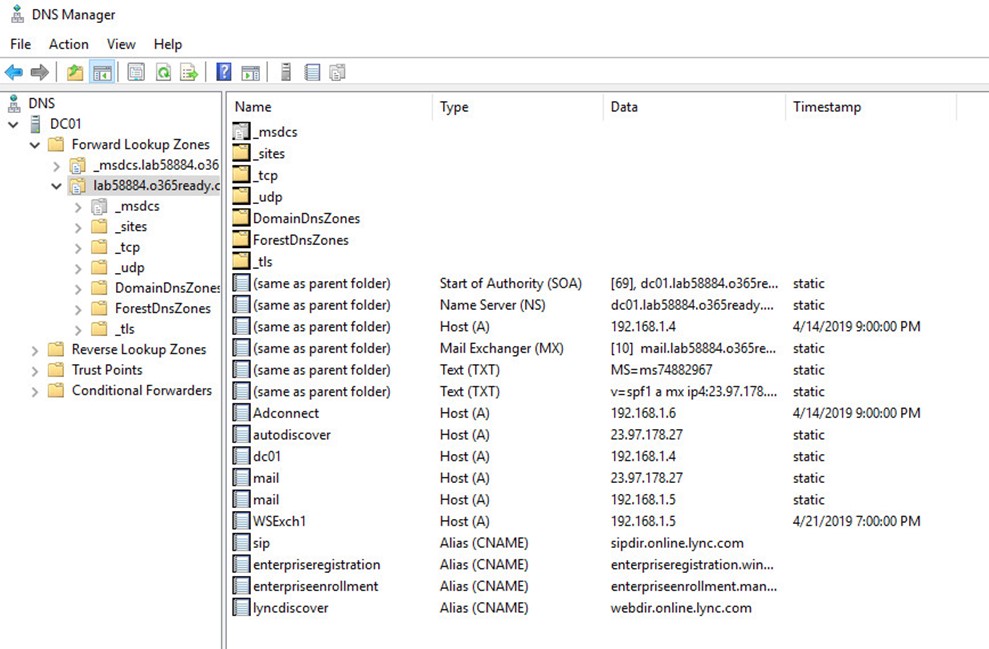Click the DC01 server icon in the tree
Image resolution: width=989 pixels, height=649 pixels.
tap(36, 124)
